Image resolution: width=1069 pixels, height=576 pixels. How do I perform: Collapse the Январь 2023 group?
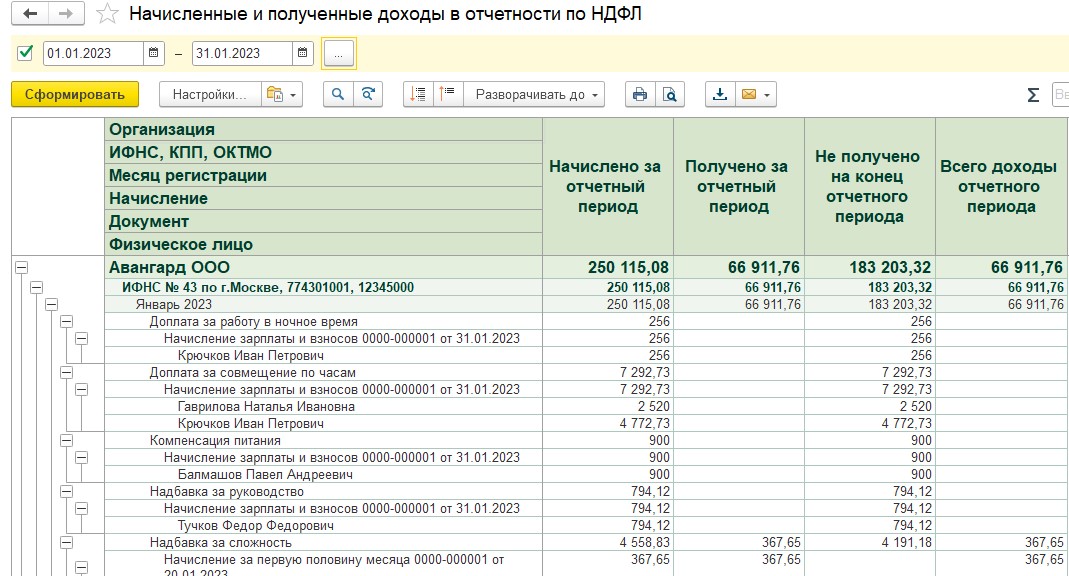click(x=51, y=305)
